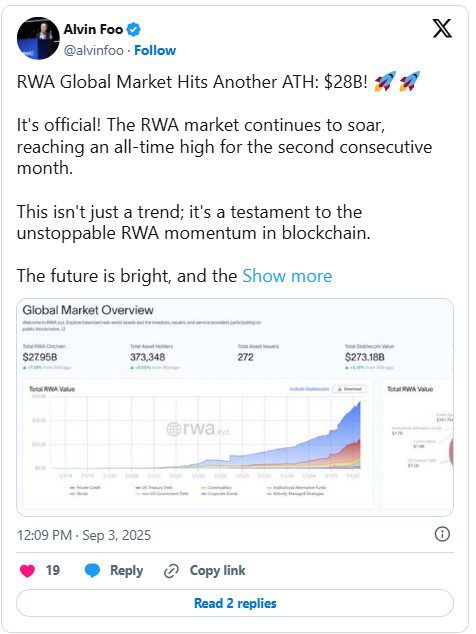The image size is (476, 634).
Task: Open the Alvin Foo display name
Action: pos(93,30)
